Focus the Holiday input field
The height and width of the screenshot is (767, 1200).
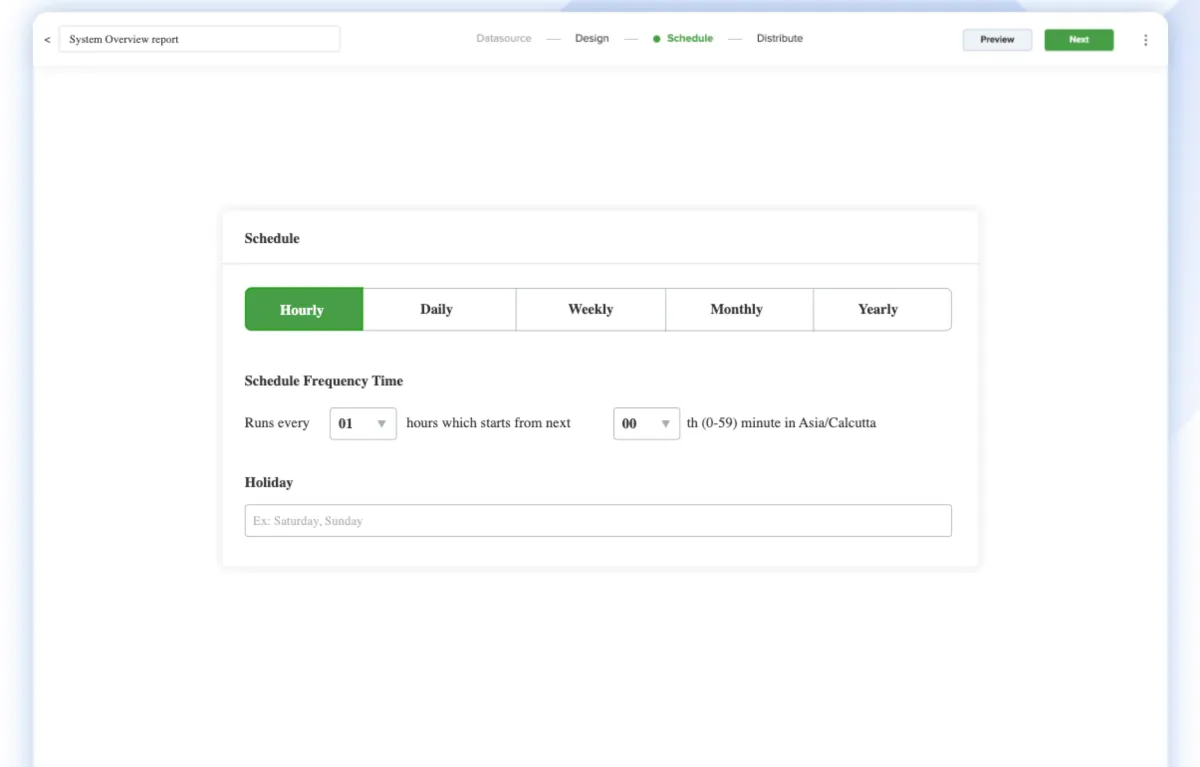pos(598,521)
